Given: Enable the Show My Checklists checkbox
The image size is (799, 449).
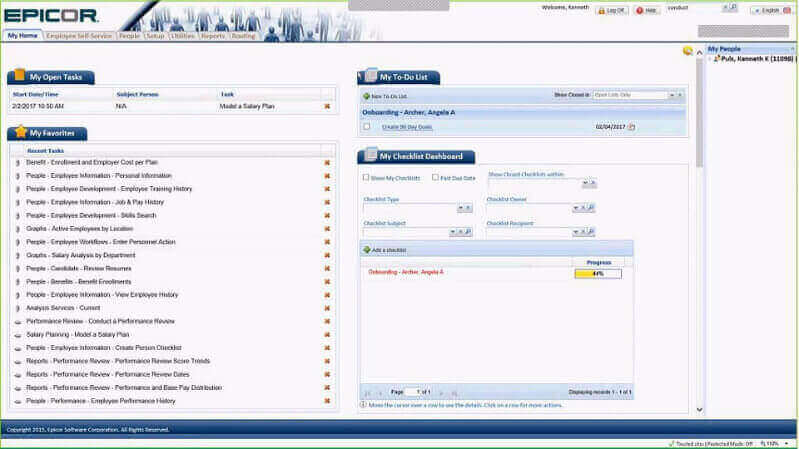Looking at the screenshot, I should point(366,177).
